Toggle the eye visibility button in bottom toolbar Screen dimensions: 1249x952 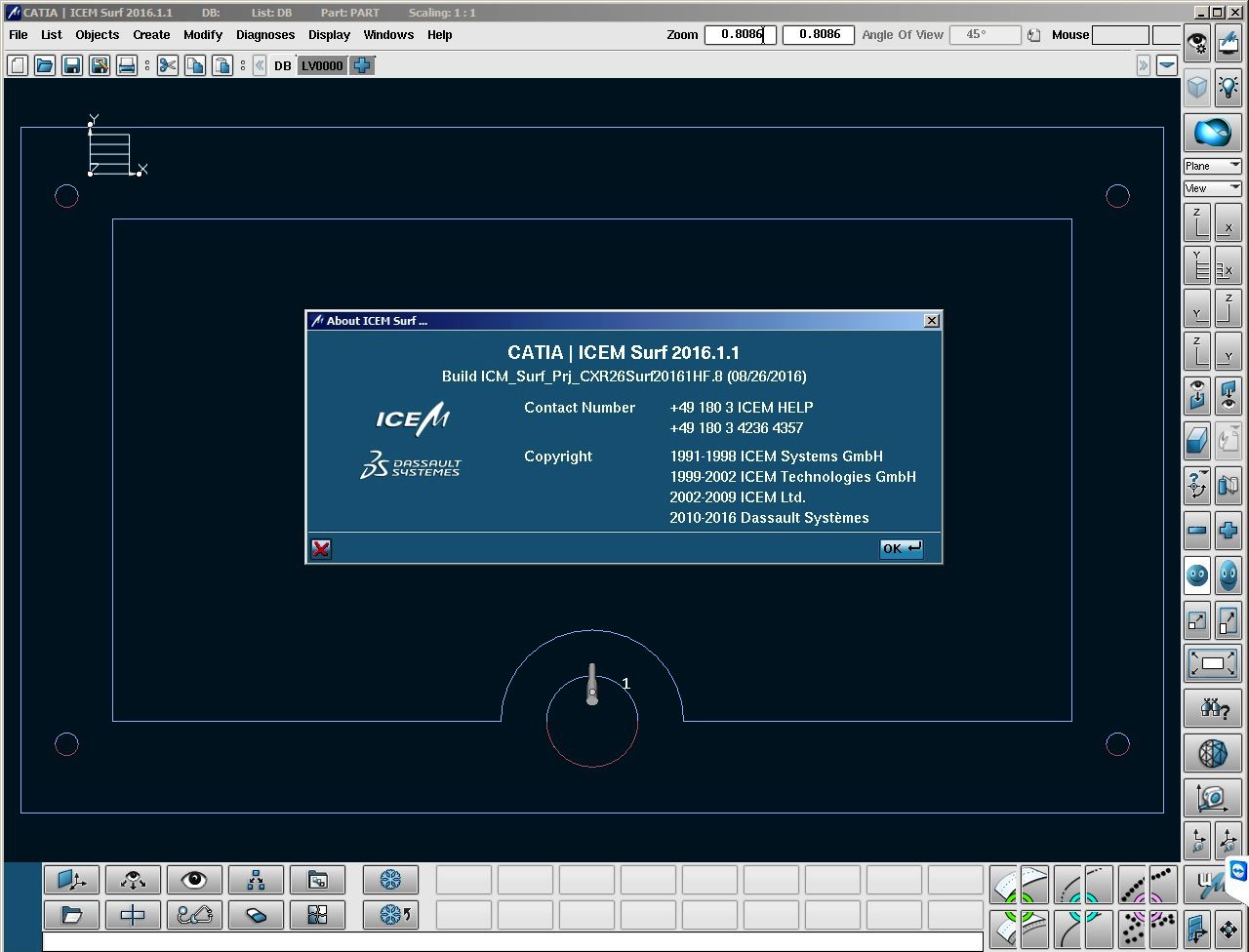pos(194,880)
